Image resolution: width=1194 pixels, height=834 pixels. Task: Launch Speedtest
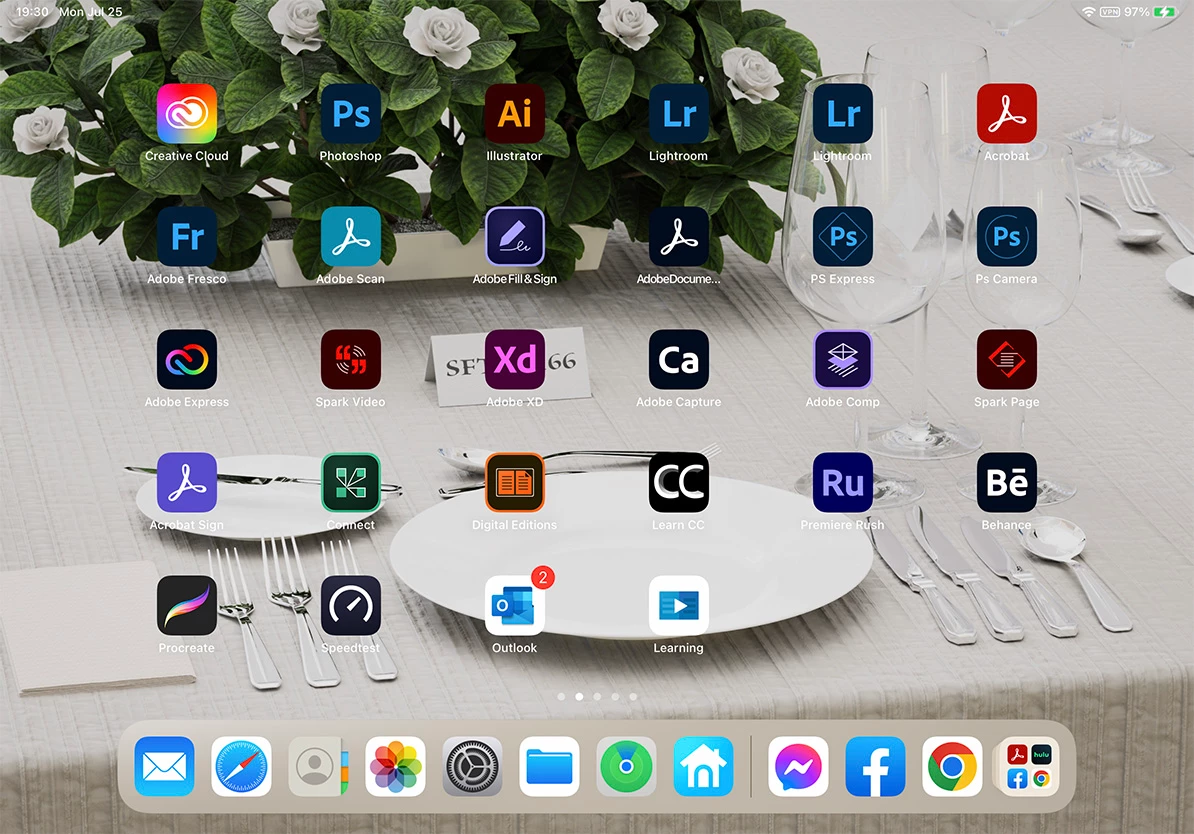click(350, 606)
